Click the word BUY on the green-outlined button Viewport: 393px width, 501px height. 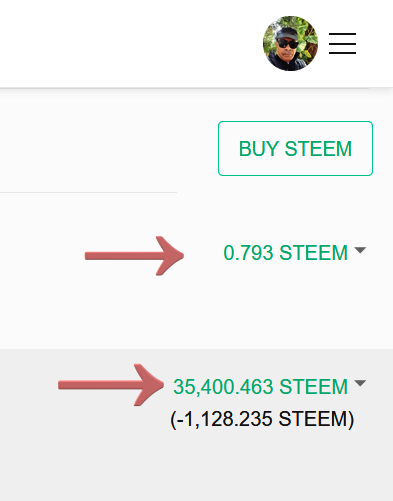(259, 149)
